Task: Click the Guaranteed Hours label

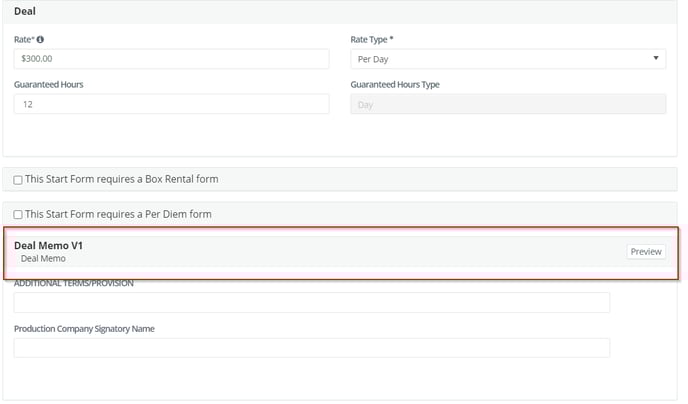Action: coord(49,85)
